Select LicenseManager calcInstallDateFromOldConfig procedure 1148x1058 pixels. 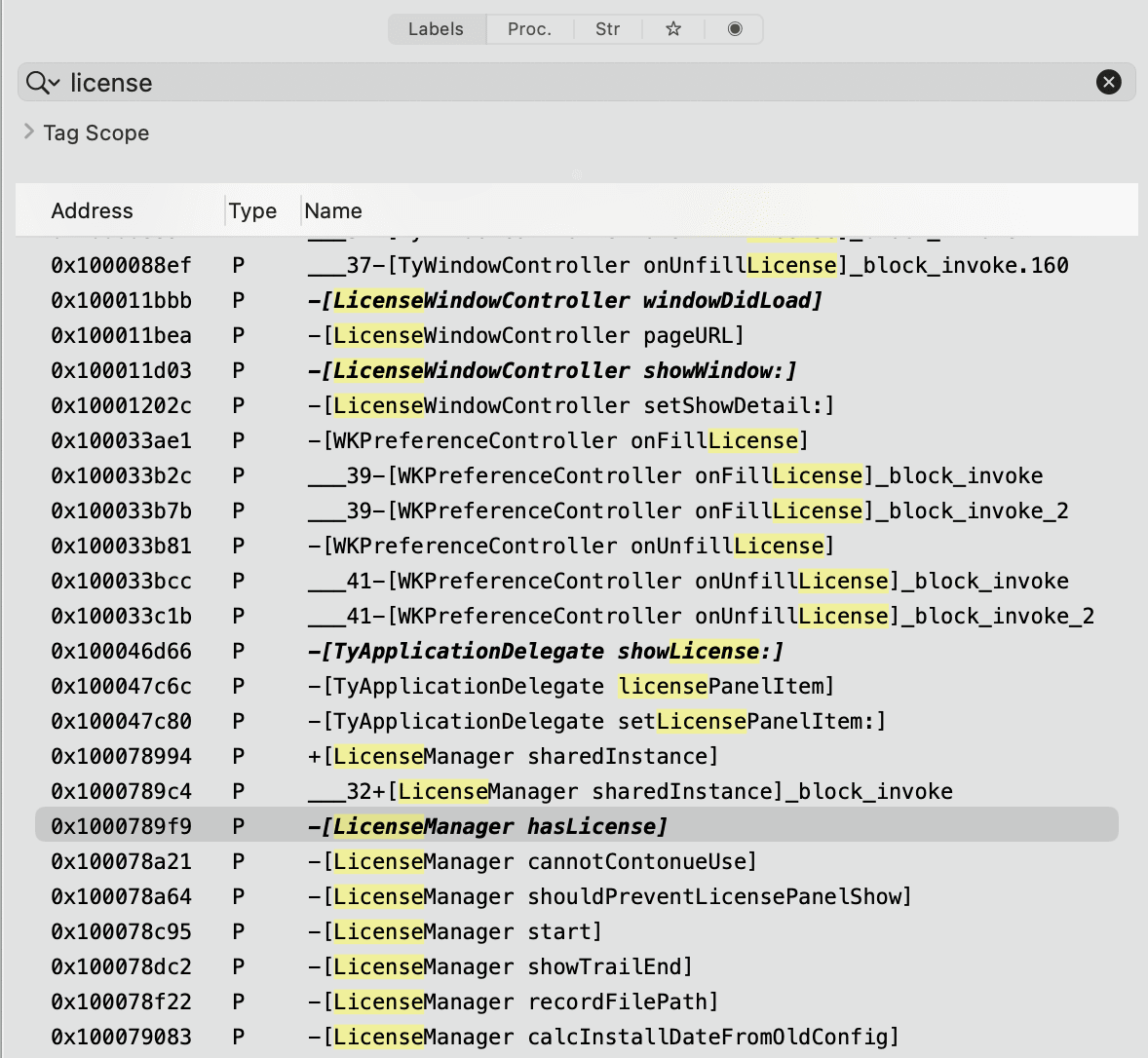pos(577,1038)
